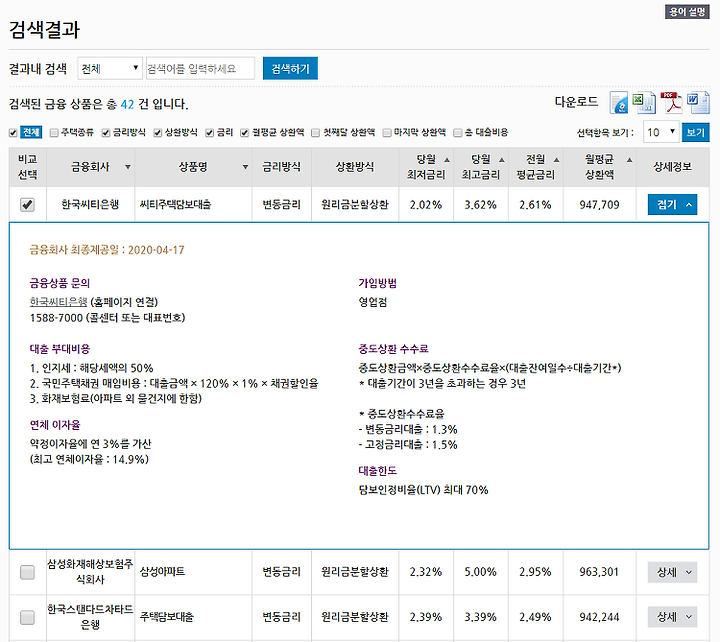Uncheck the 월평균 상환액 checkbox
720x642 pixels.
click(x=244, y=133)
